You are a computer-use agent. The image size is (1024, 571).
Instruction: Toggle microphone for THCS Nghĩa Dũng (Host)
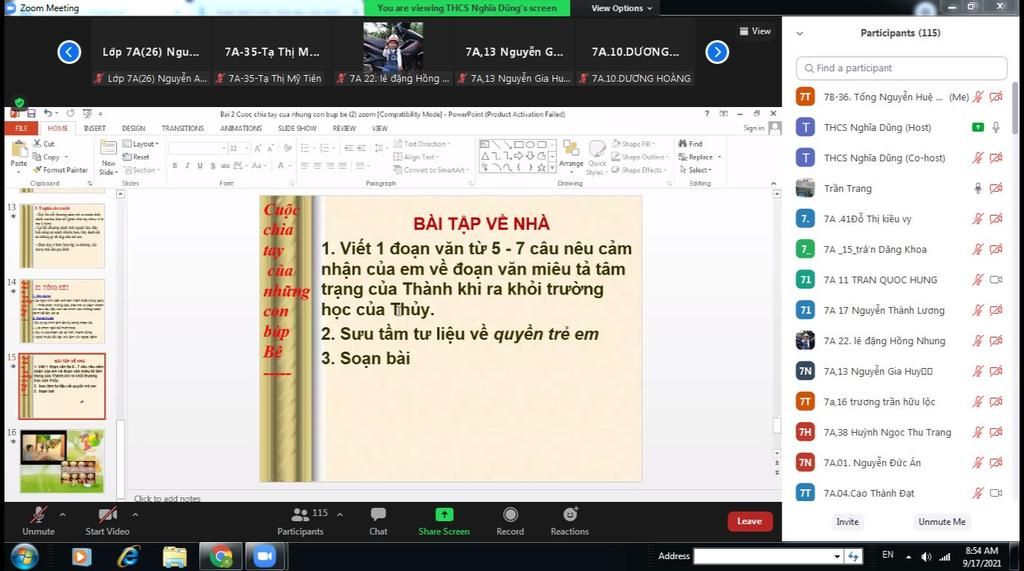tap(996, 127)
